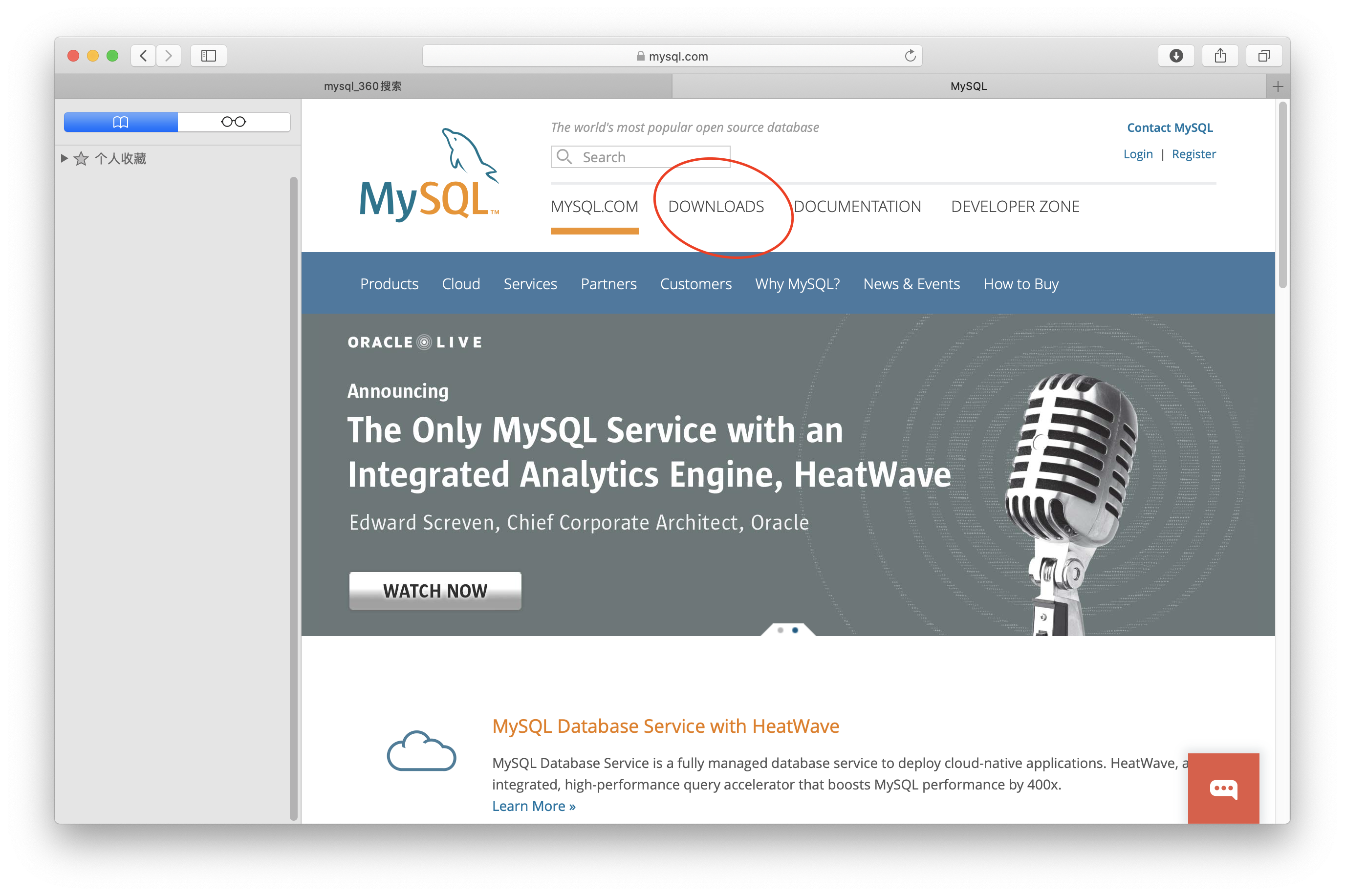1345x896 pixels.
Task: Click the Register link
Action: pos(1193,154)
